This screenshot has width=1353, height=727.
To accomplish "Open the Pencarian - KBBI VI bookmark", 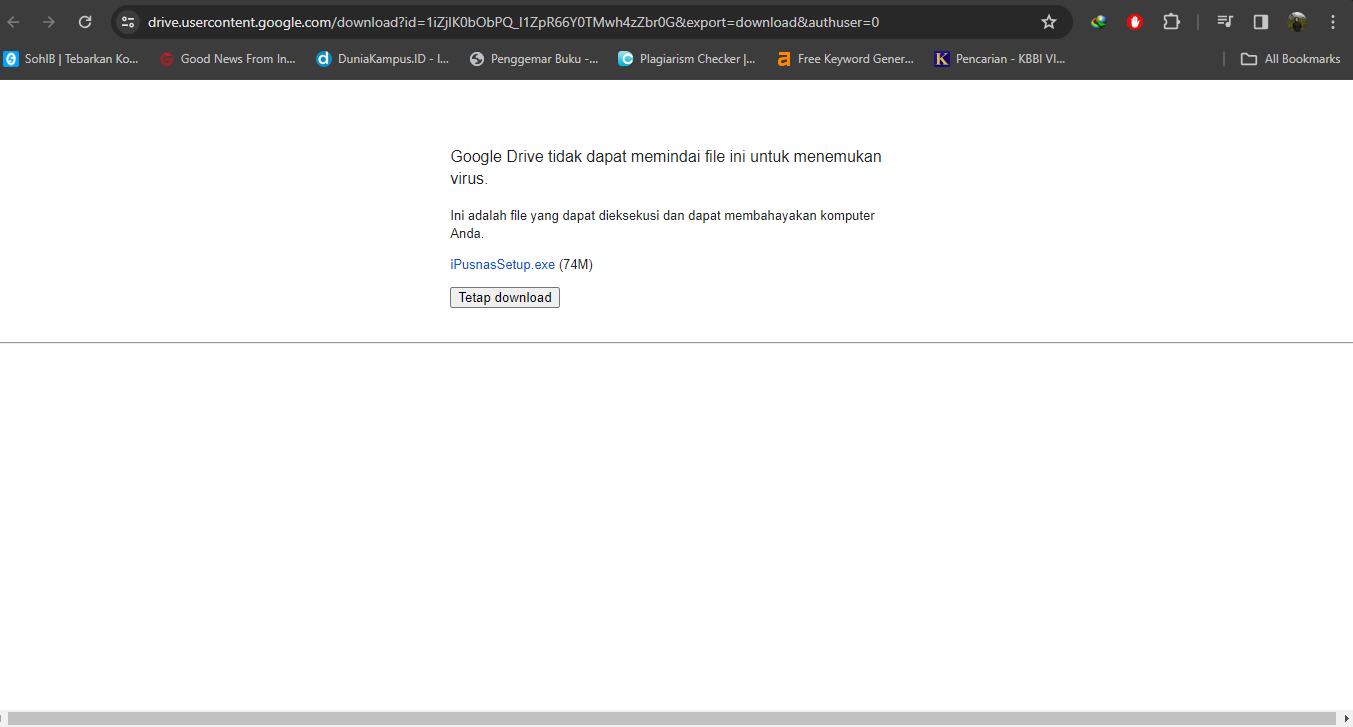I will pyautogui.click(x=1000, y=59).
